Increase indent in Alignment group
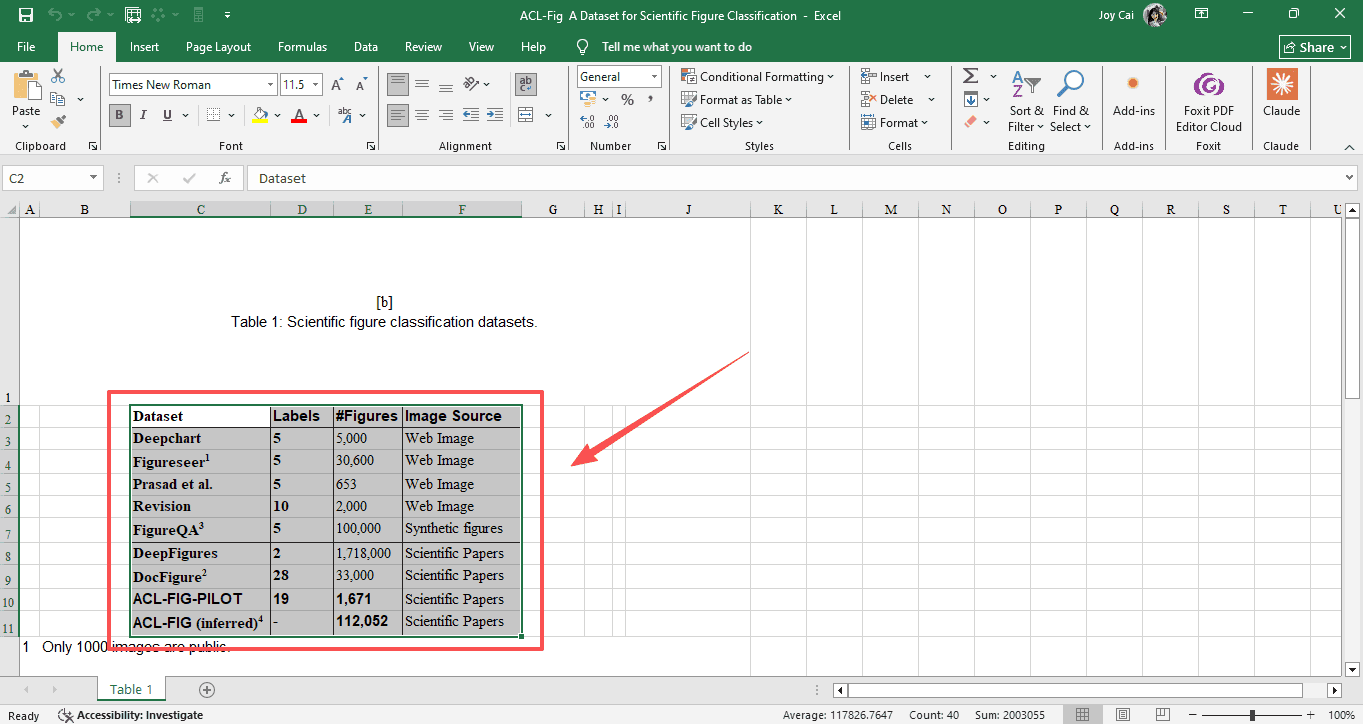The height and width of the screenshot is (724, 1363). 496,115
